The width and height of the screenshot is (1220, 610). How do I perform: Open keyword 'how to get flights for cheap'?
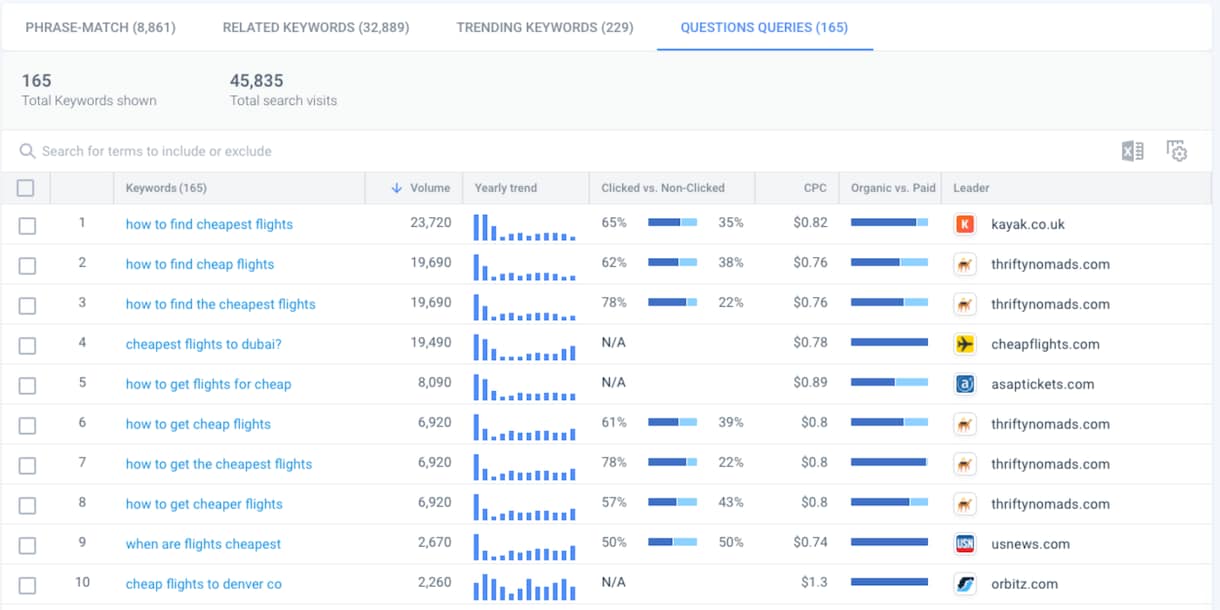[x=208, y=384]
